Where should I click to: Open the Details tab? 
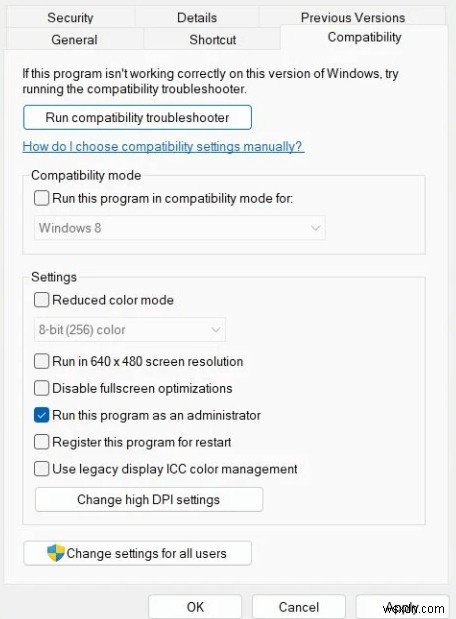[x=197, y=17]
